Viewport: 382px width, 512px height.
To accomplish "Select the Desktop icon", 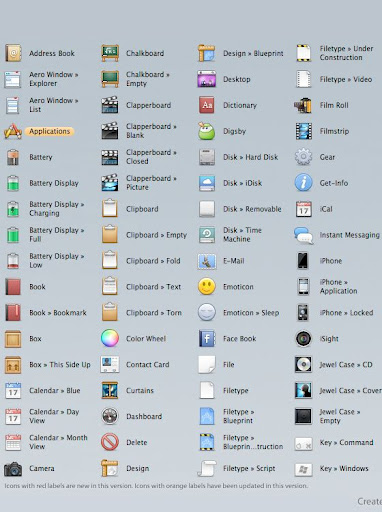I will point(207,79).
